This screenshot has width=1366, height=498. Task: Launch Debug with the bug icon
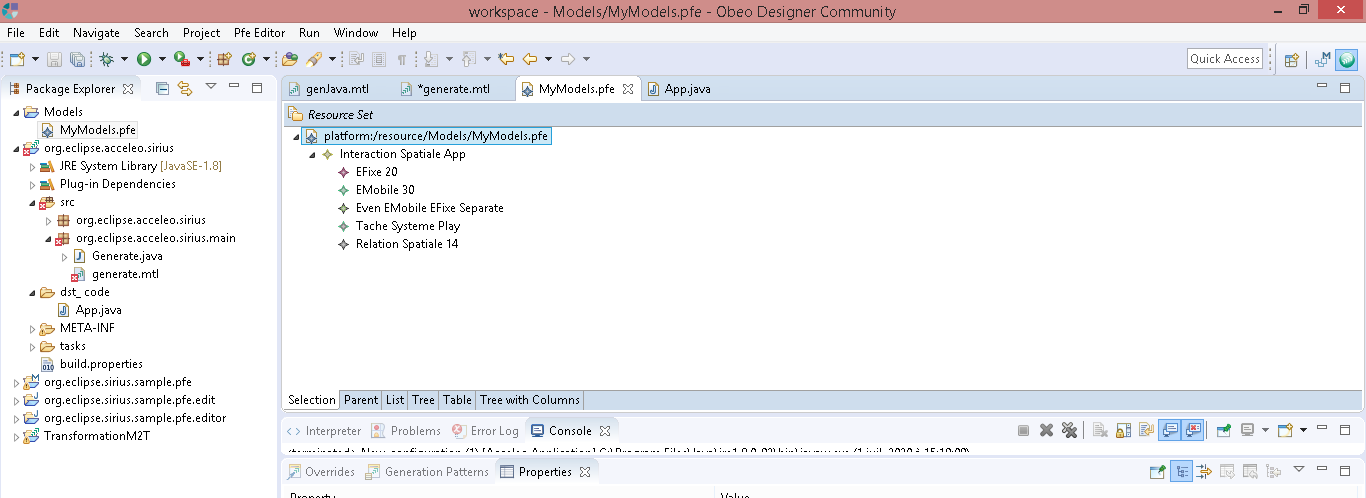click(107, 59)
